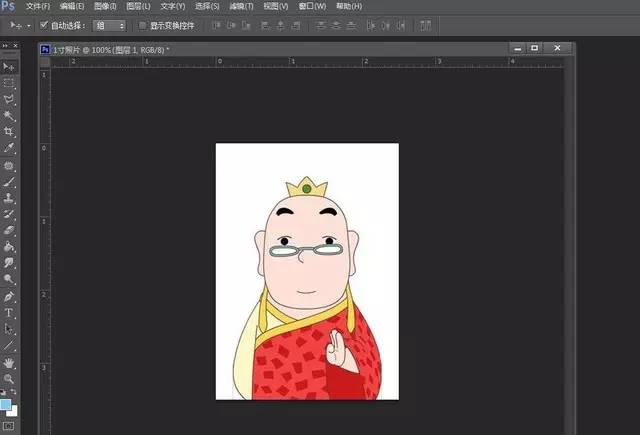The width and height of the screenshot is (640, 435).
Task: Minimize the document window
Action: click(x=518, y=48)
